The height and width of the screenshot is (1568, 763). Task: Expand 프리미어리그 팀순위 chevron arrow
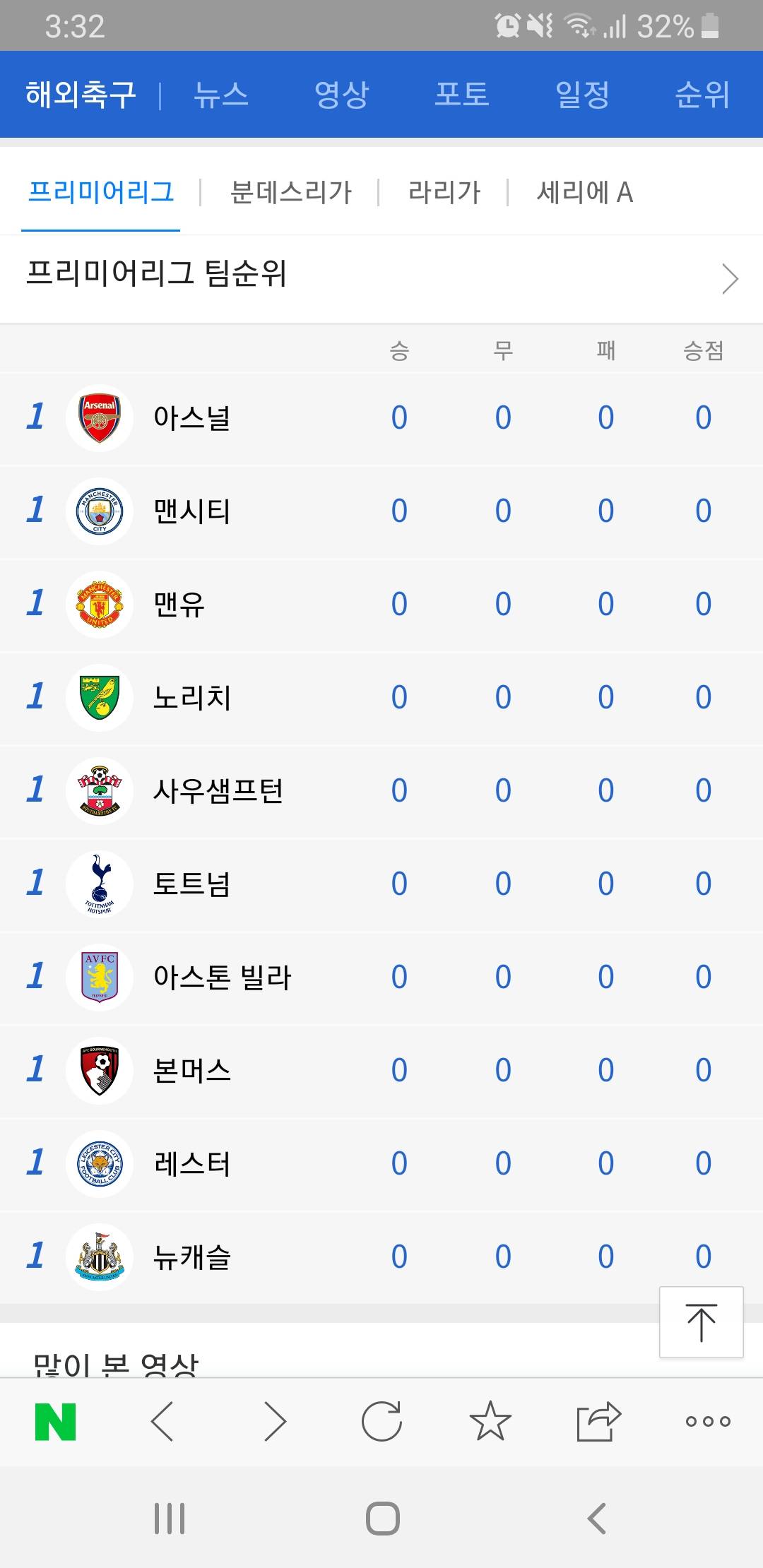pos(730,278)
